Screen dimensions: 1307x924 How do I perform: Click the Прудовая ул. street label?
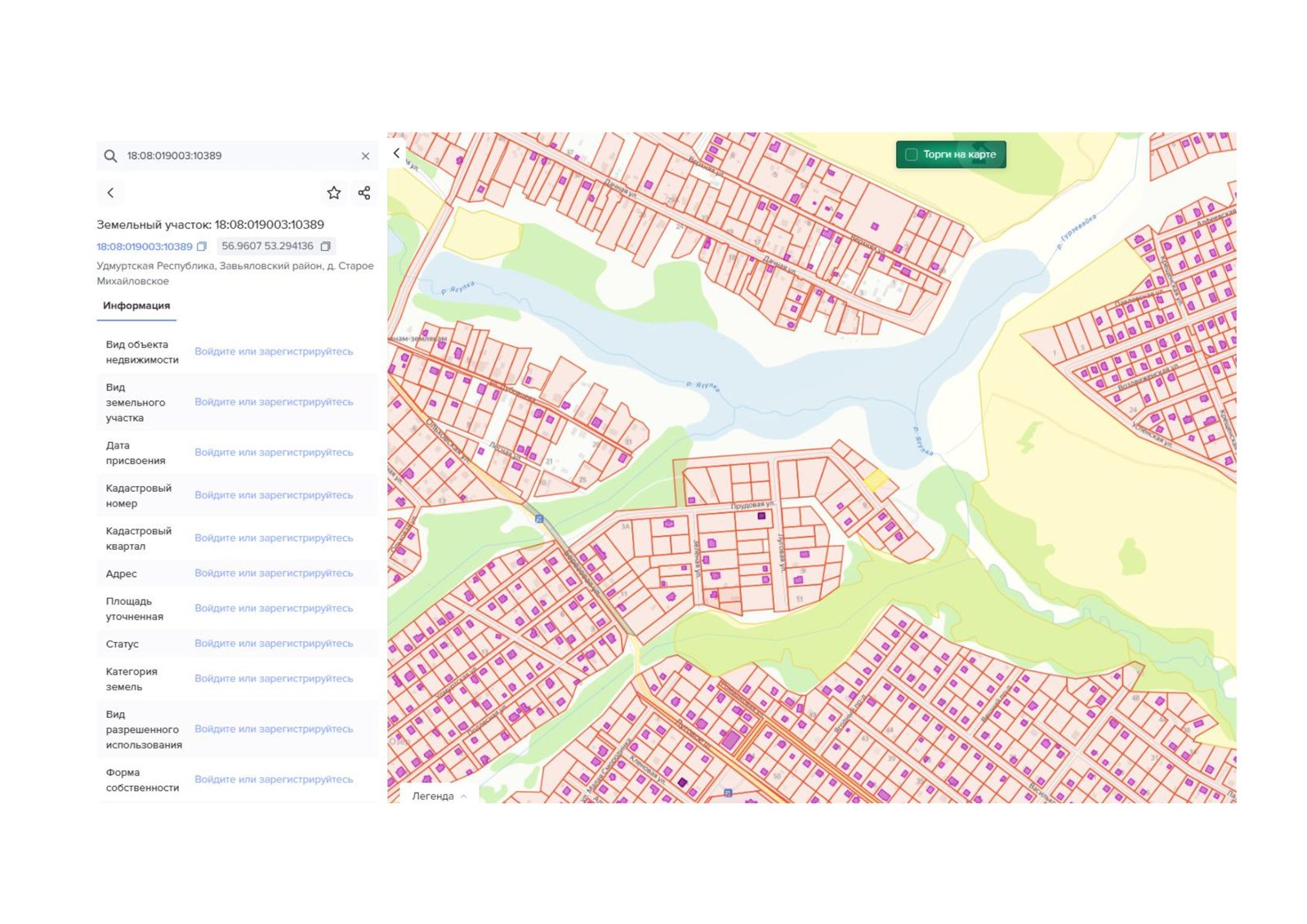pos(752,506)
